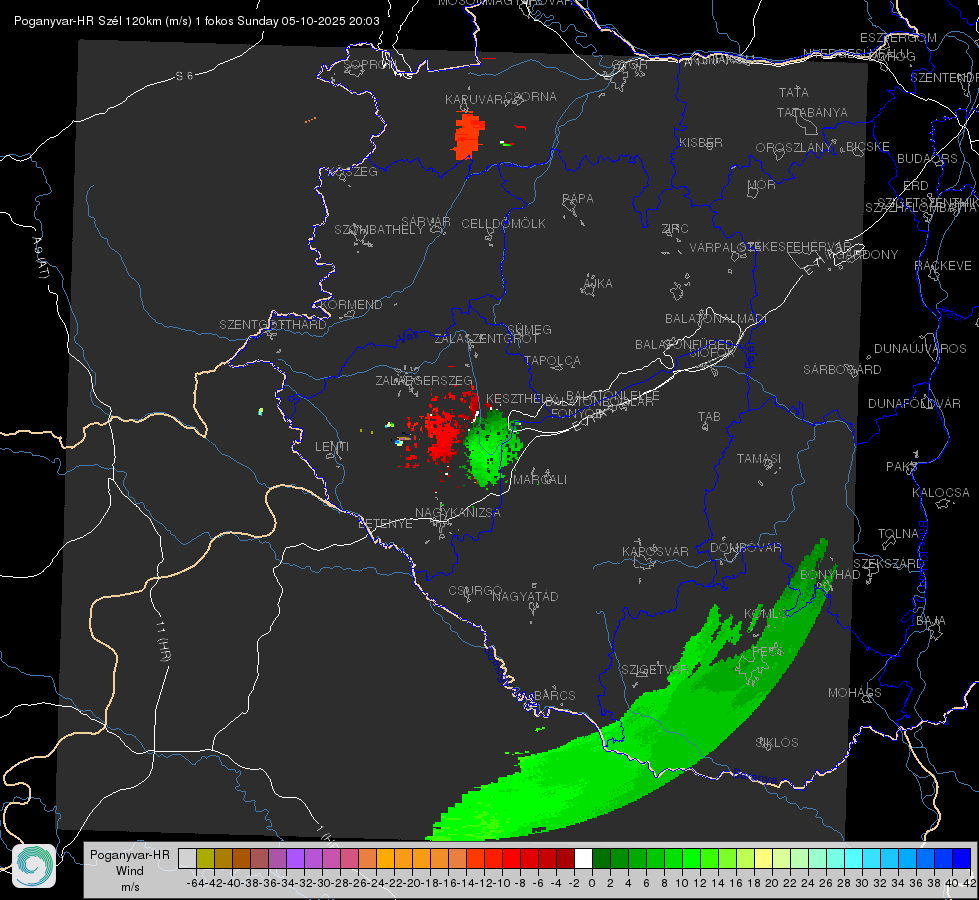This screenshot has height=900, width=979.
Task: Select the yellow swatch between 18 and 20
Action: point(763,858)
